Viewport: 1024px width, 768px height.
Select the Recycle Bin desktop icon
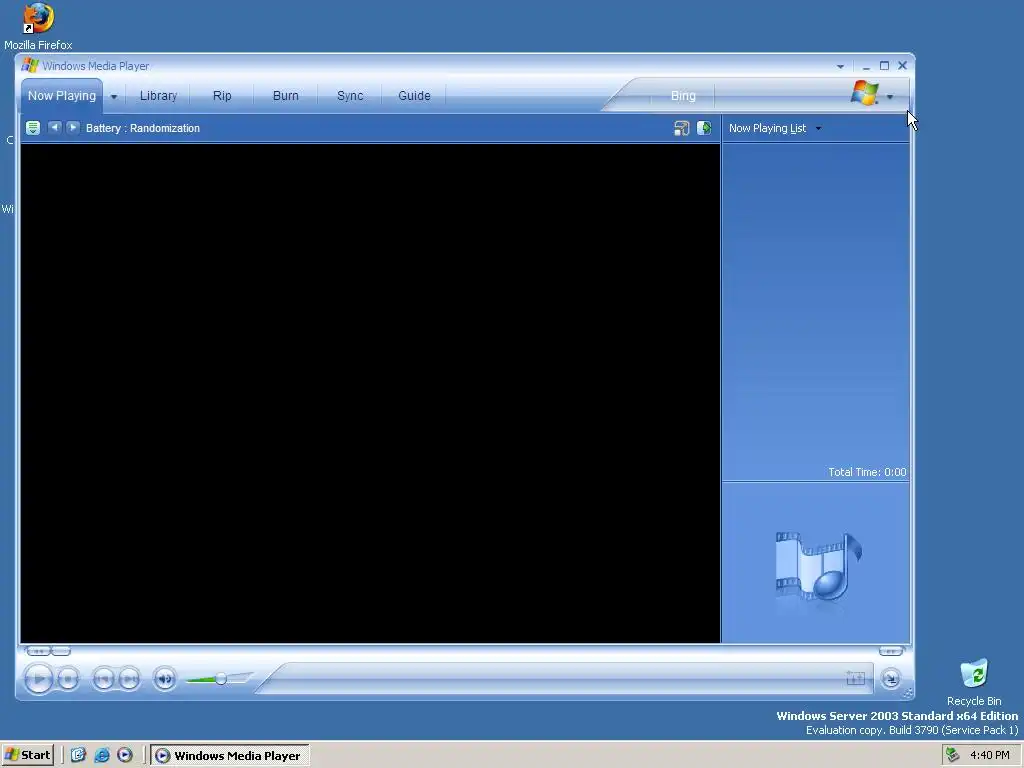[x=974, y=682]
